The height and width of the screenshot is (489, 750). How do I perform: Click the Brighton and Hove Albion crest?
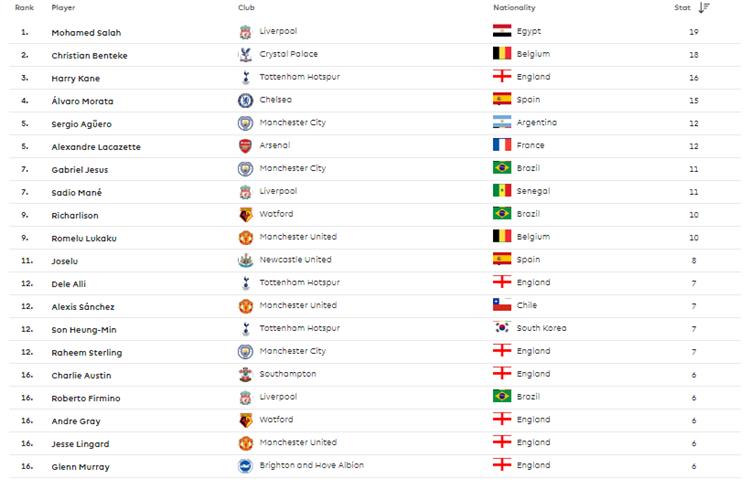point(245,466)
